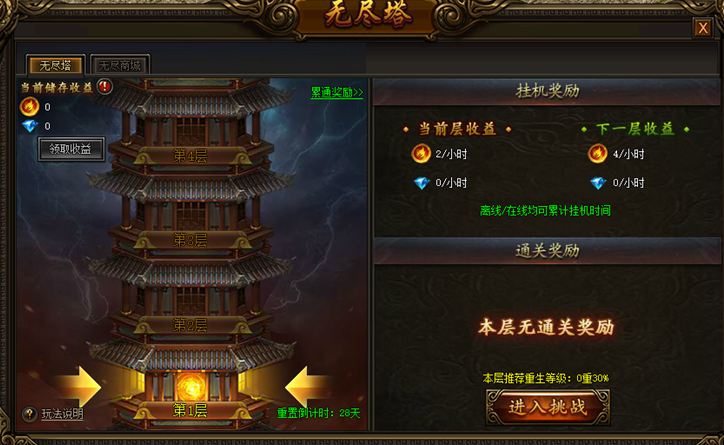Click the right golden arrow by tower

307,386
